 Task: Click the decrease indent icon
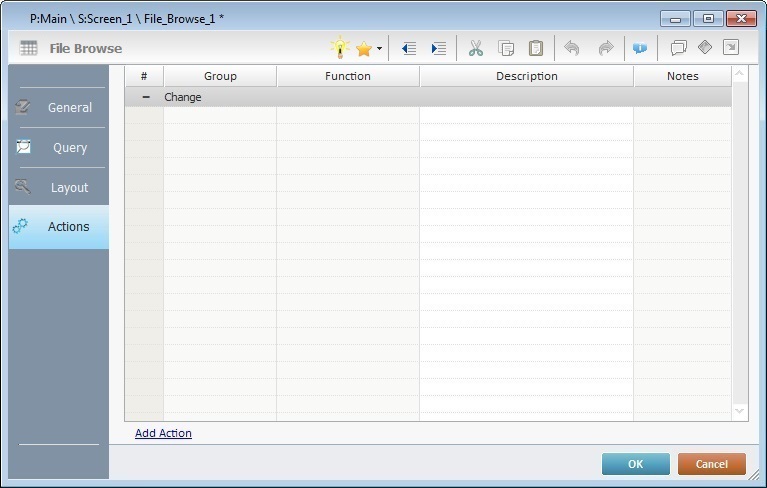(408, 48)
